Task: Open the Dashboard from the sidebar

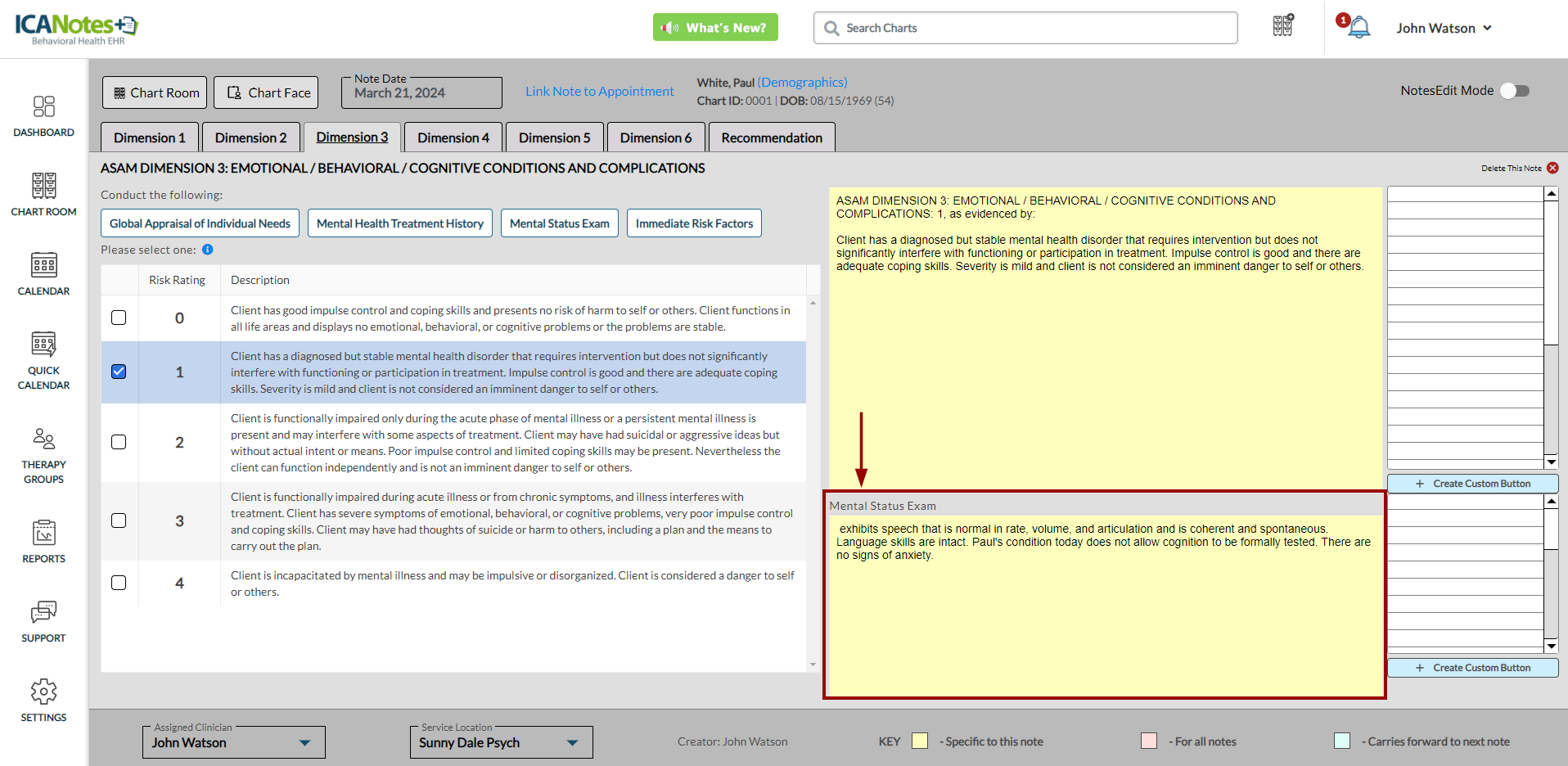Action: point(43,116)
